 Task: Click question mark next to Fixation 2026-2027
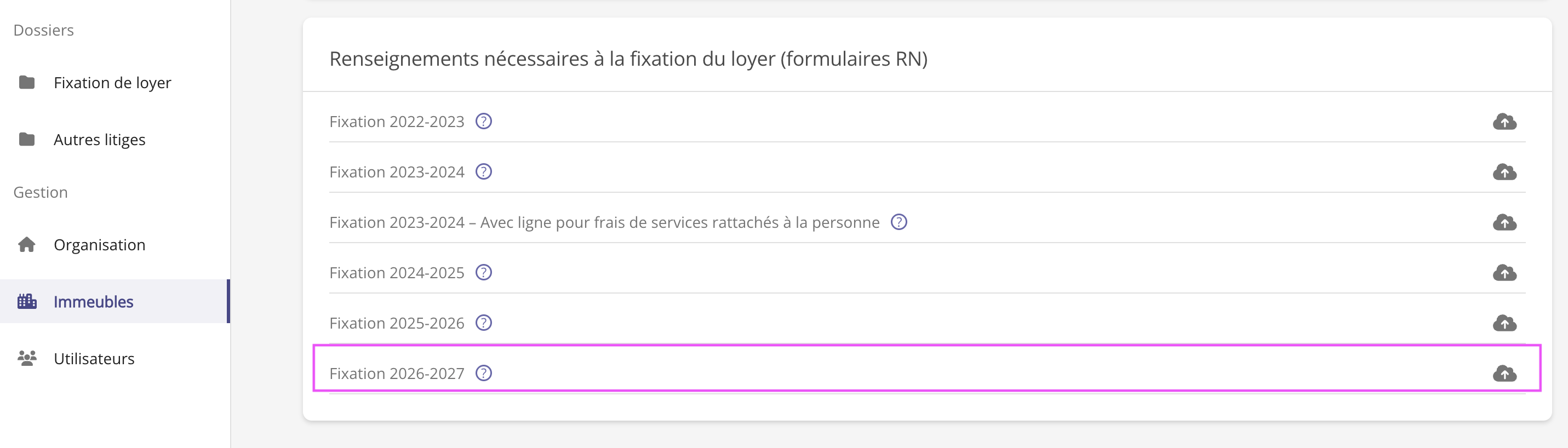coord(483,373)
